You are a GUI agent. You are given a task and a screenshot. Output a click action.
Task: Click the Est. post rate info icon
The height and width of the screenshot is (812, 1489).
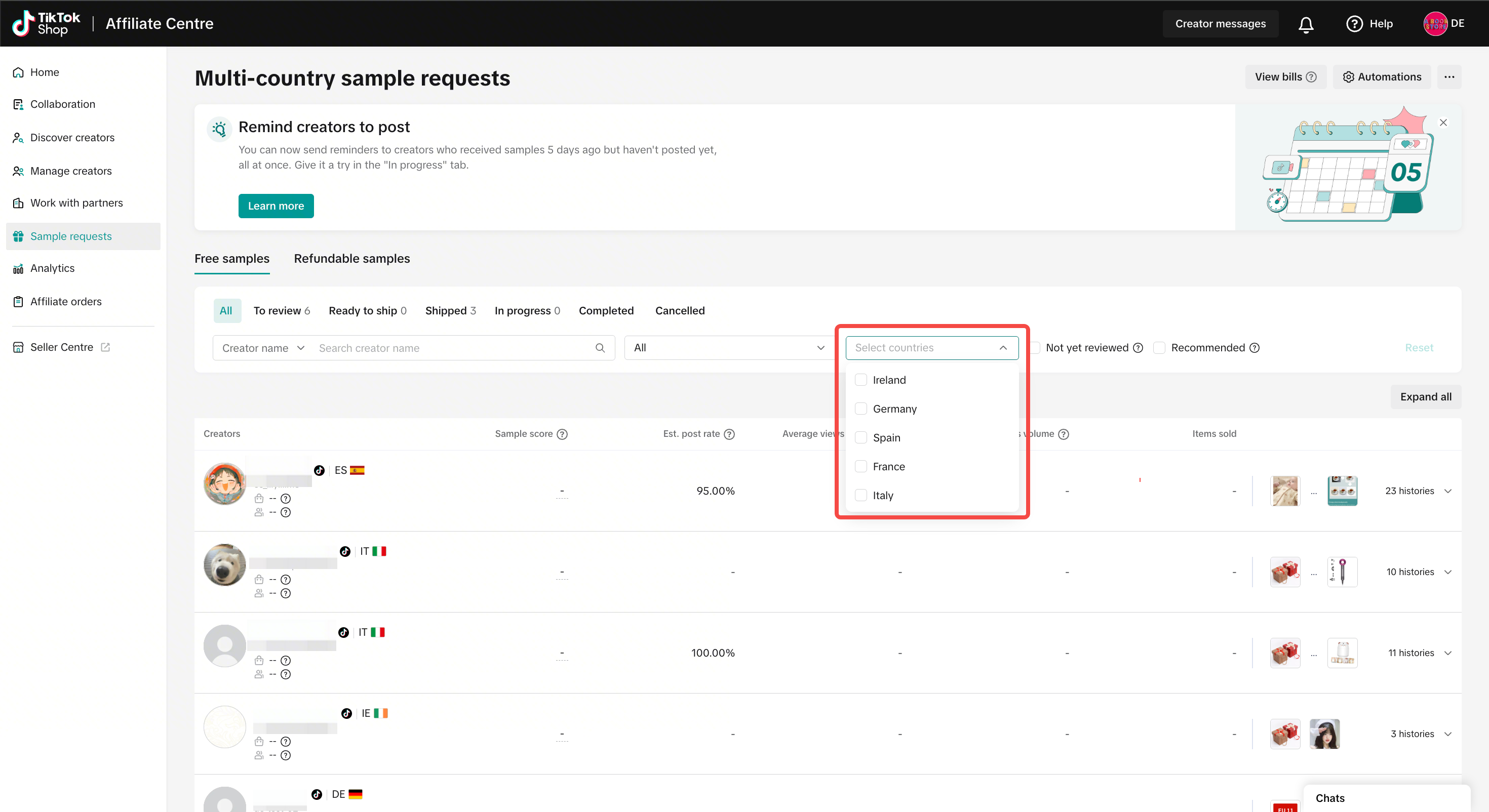(729, 434)
